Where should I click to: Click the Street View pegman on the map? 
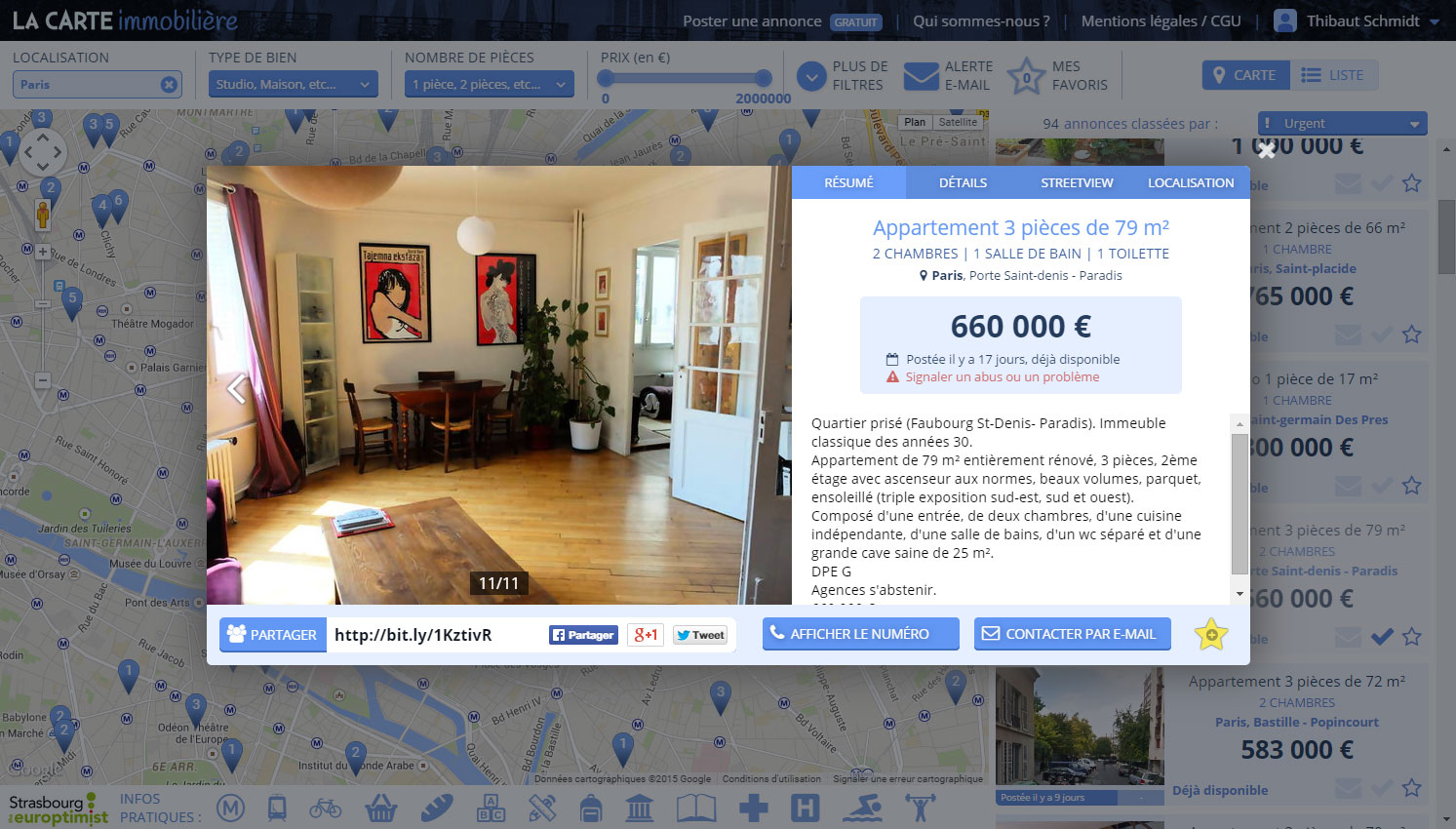tap(43, 215)
